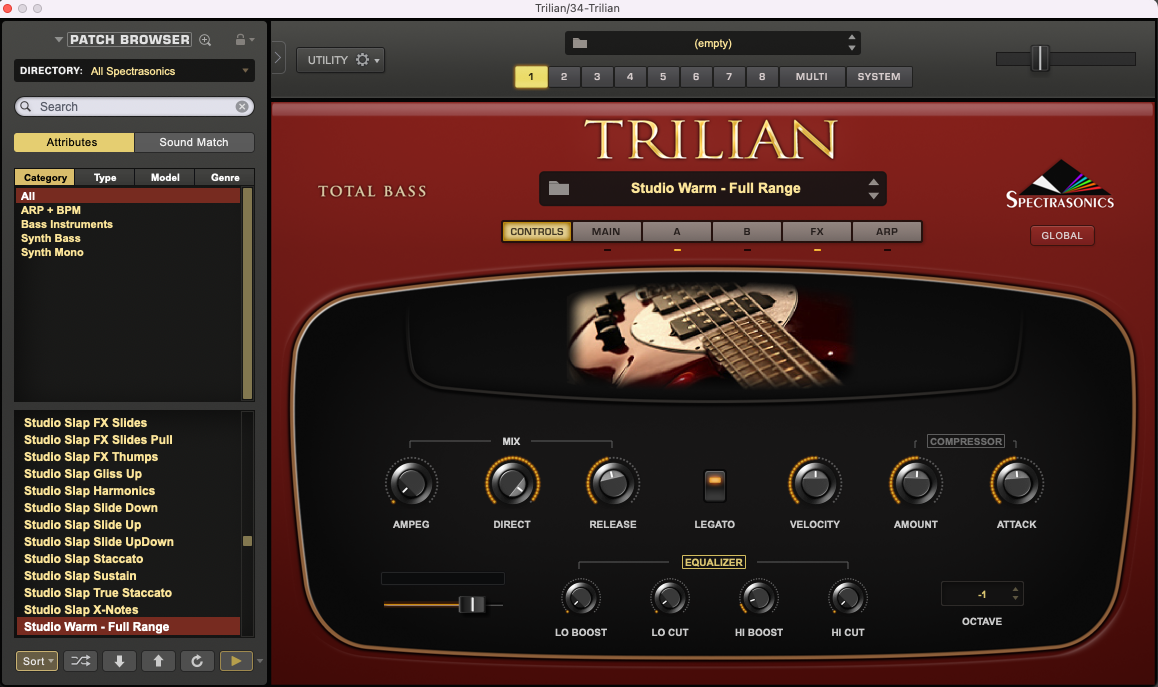Click the bass guitar patch image

pos(709,334)
